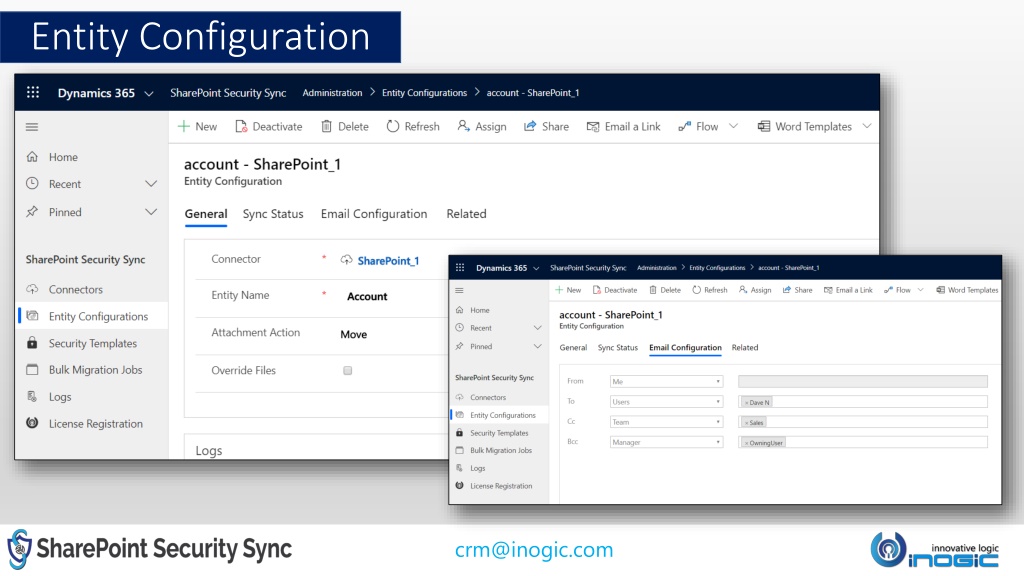This screenshot has width=1024, height=576.
Task: Switch to the Sync Status tab in the back window
Action: [x=273, y=214]
